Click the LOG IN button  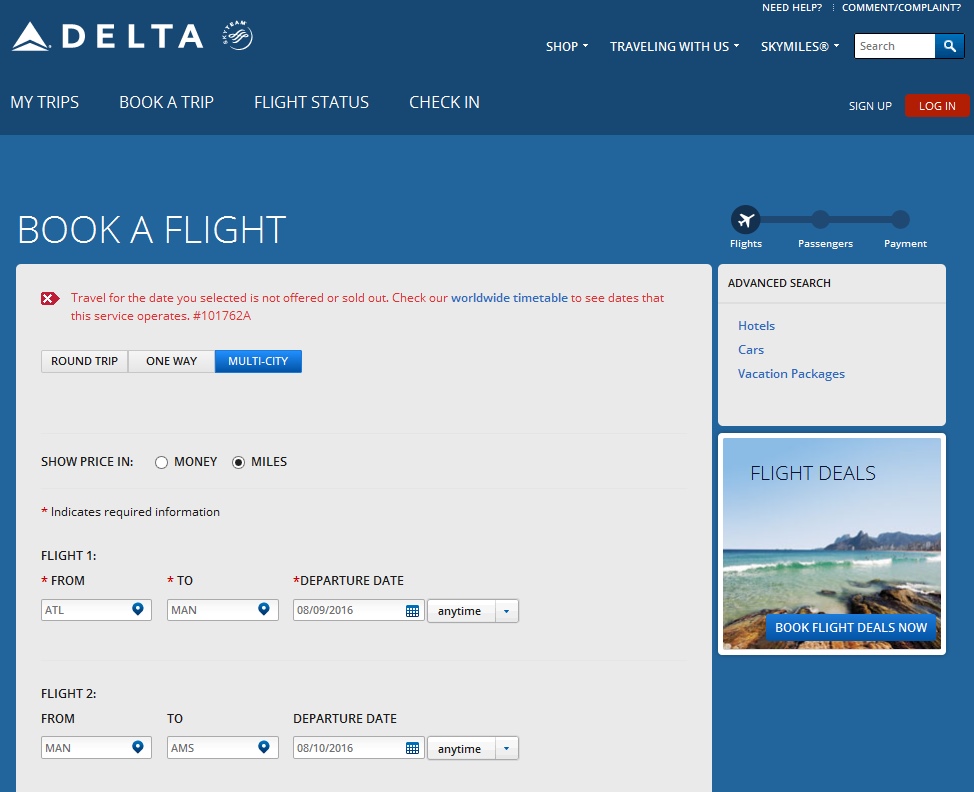pyautogui.click(x=937, y=106)
